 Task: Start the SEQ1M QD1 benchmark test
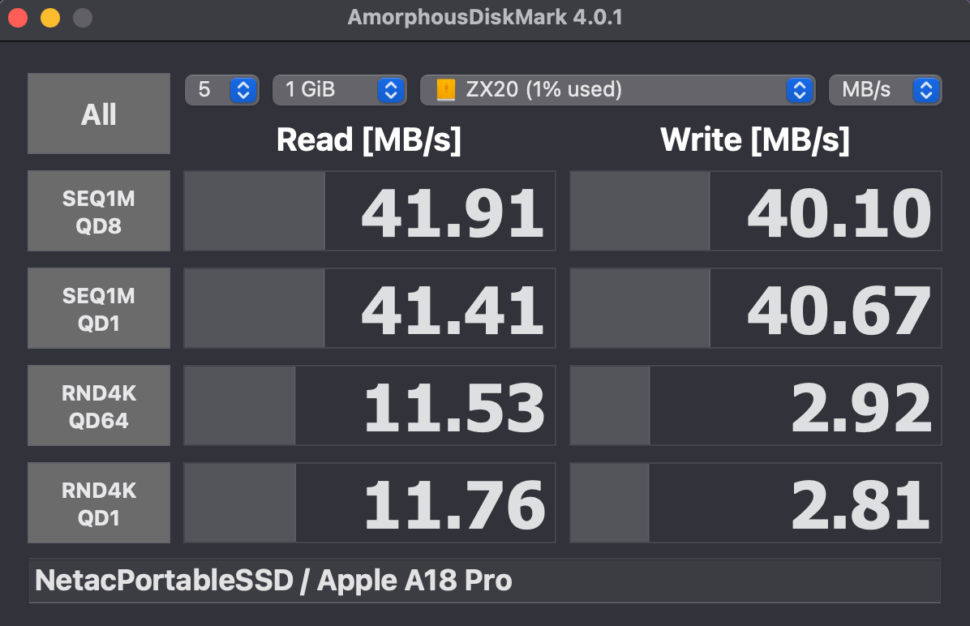pyautogui.click(x=98, y=307)
